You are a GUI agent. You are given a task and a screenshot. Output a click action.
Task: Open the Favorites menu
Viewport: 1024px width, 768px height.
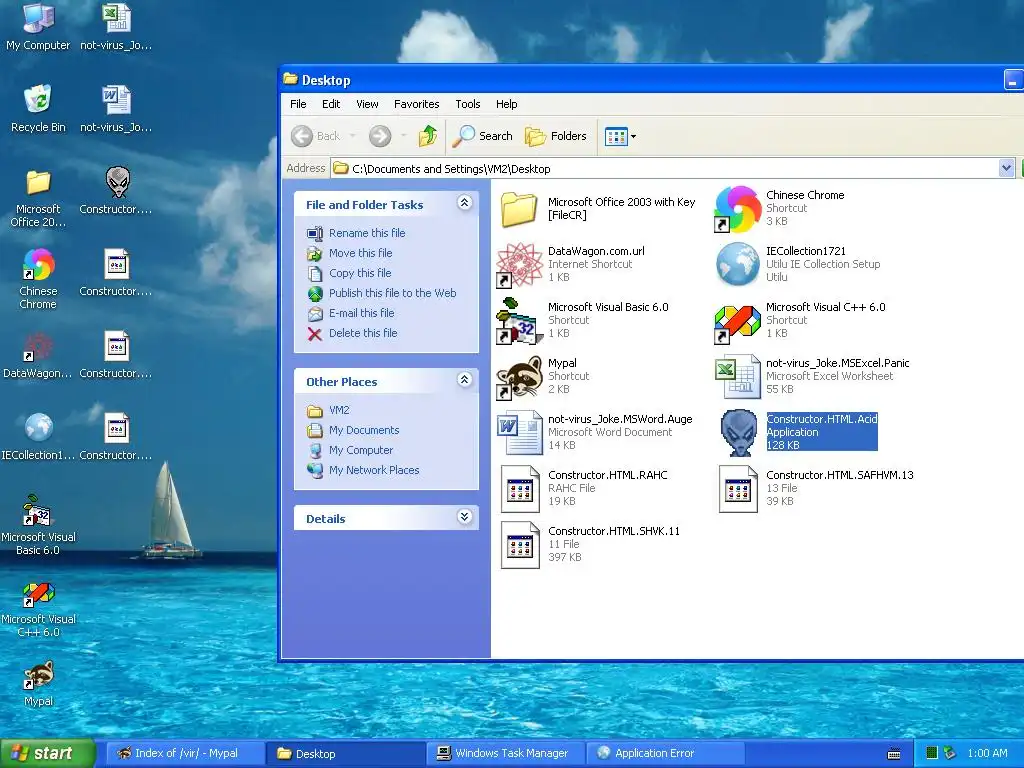[417, 104]
